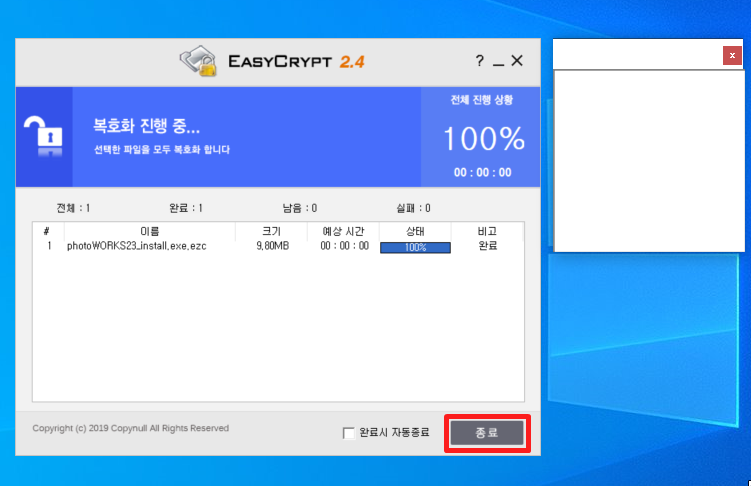Click the Copyright 2019 Copynull text

point(131,428)
